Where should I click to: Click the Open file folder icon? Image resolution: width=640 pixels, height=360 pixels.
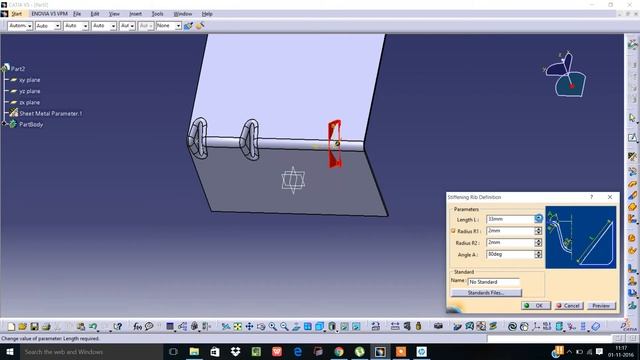click(22, 327)
